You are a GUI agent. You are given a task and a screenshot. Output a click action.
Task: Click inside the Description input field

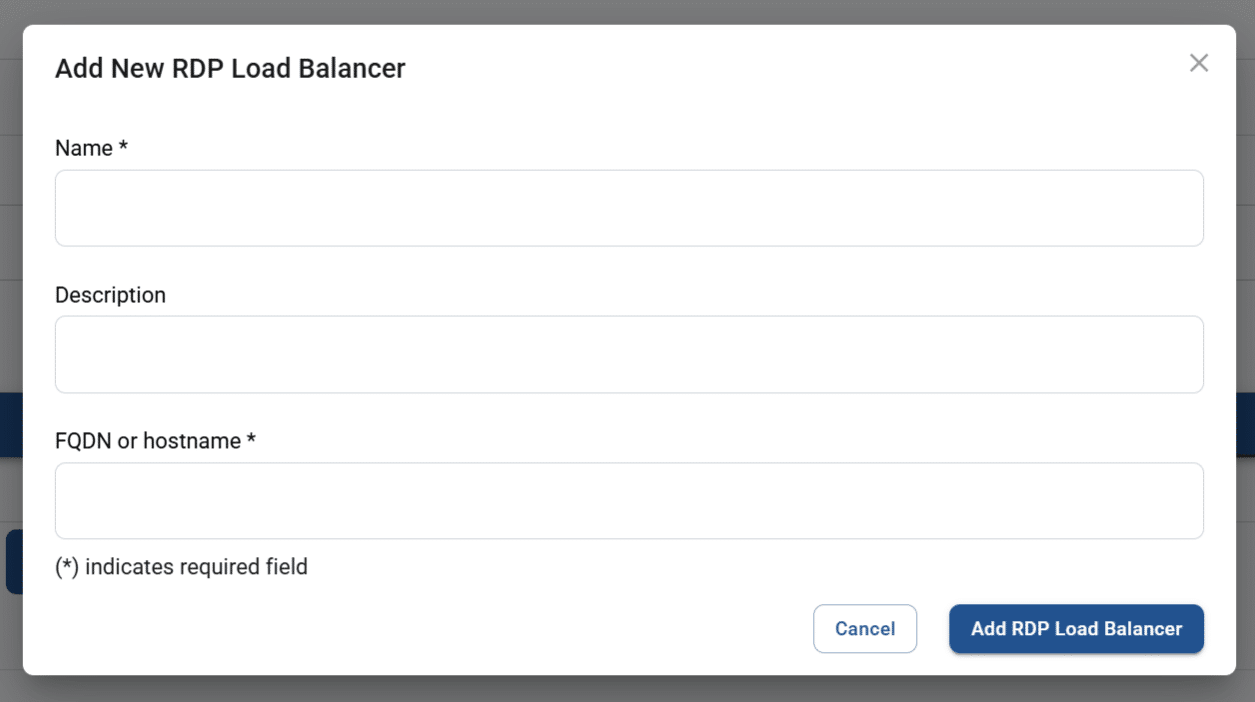[628, 354]
